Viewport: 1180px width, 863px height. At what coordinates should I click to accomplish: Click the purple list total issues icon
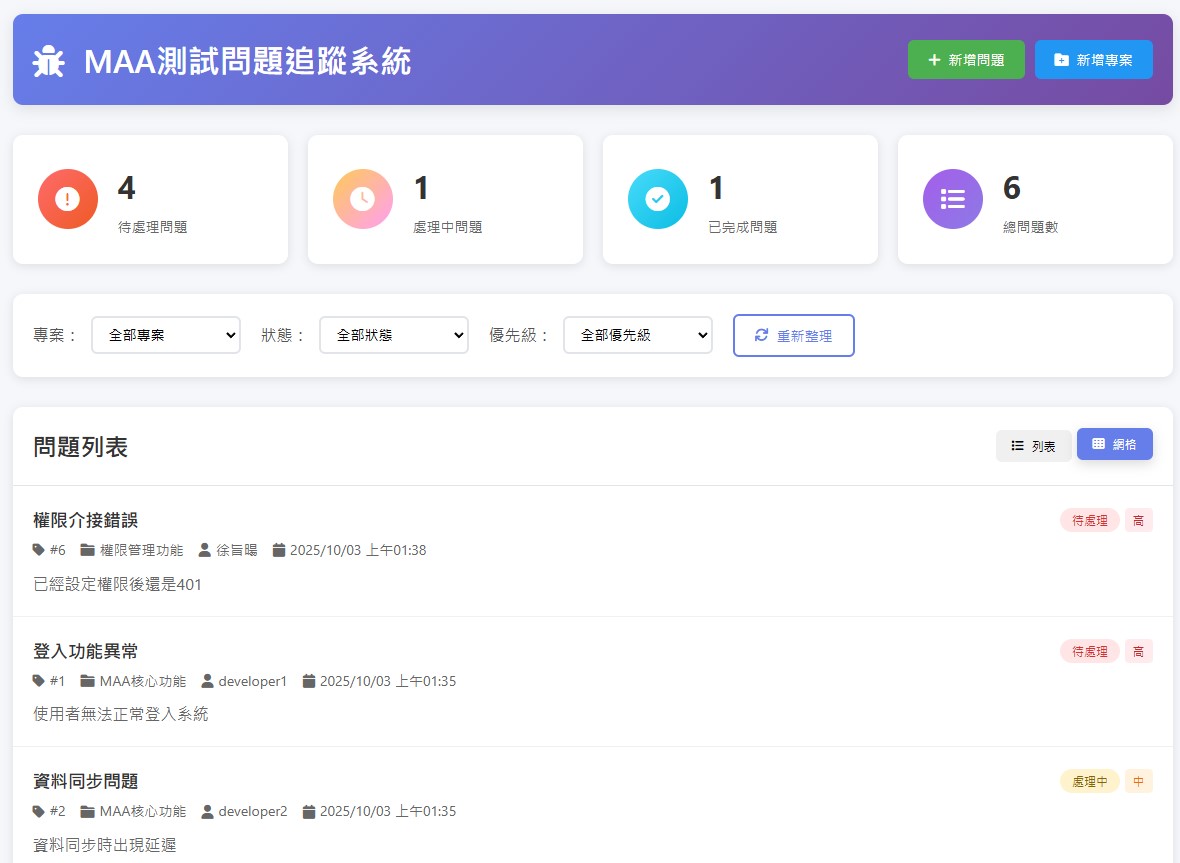pyautogui.click(x=953, y=199)
